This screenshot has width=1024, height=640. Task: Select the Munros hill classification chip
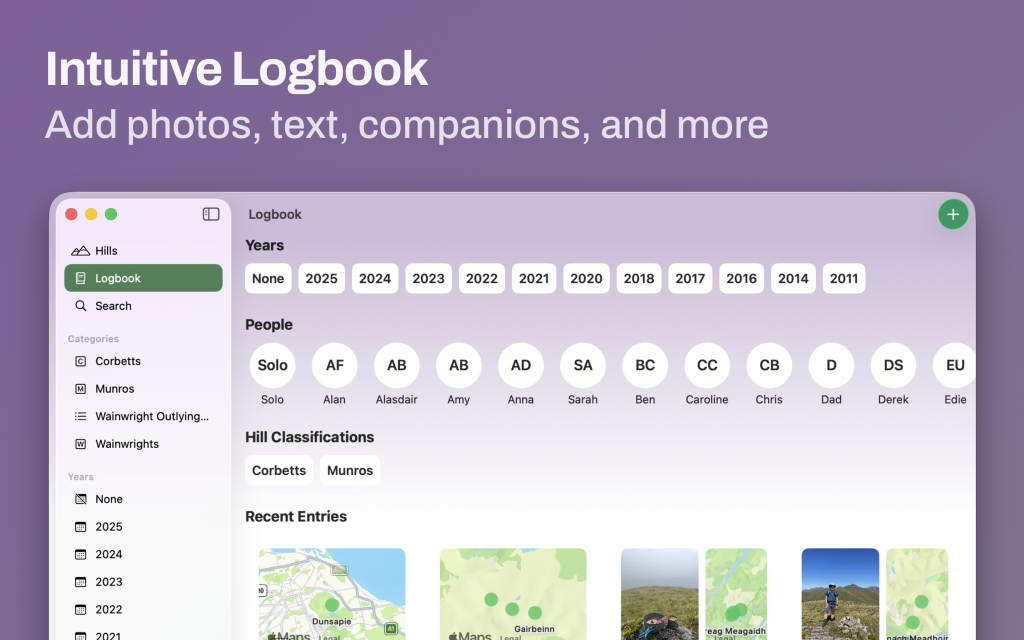tap(350, 471)
